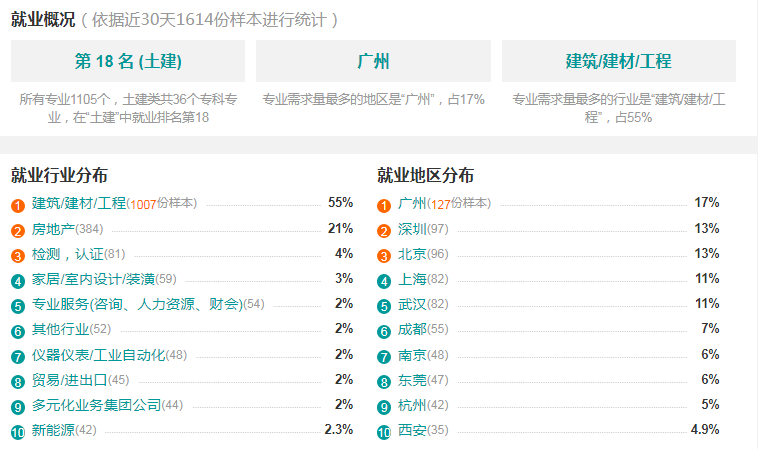The height and width of the screenshot is (449, 758).
Task: Open the 武汉 region link
Action: (412, 304)
